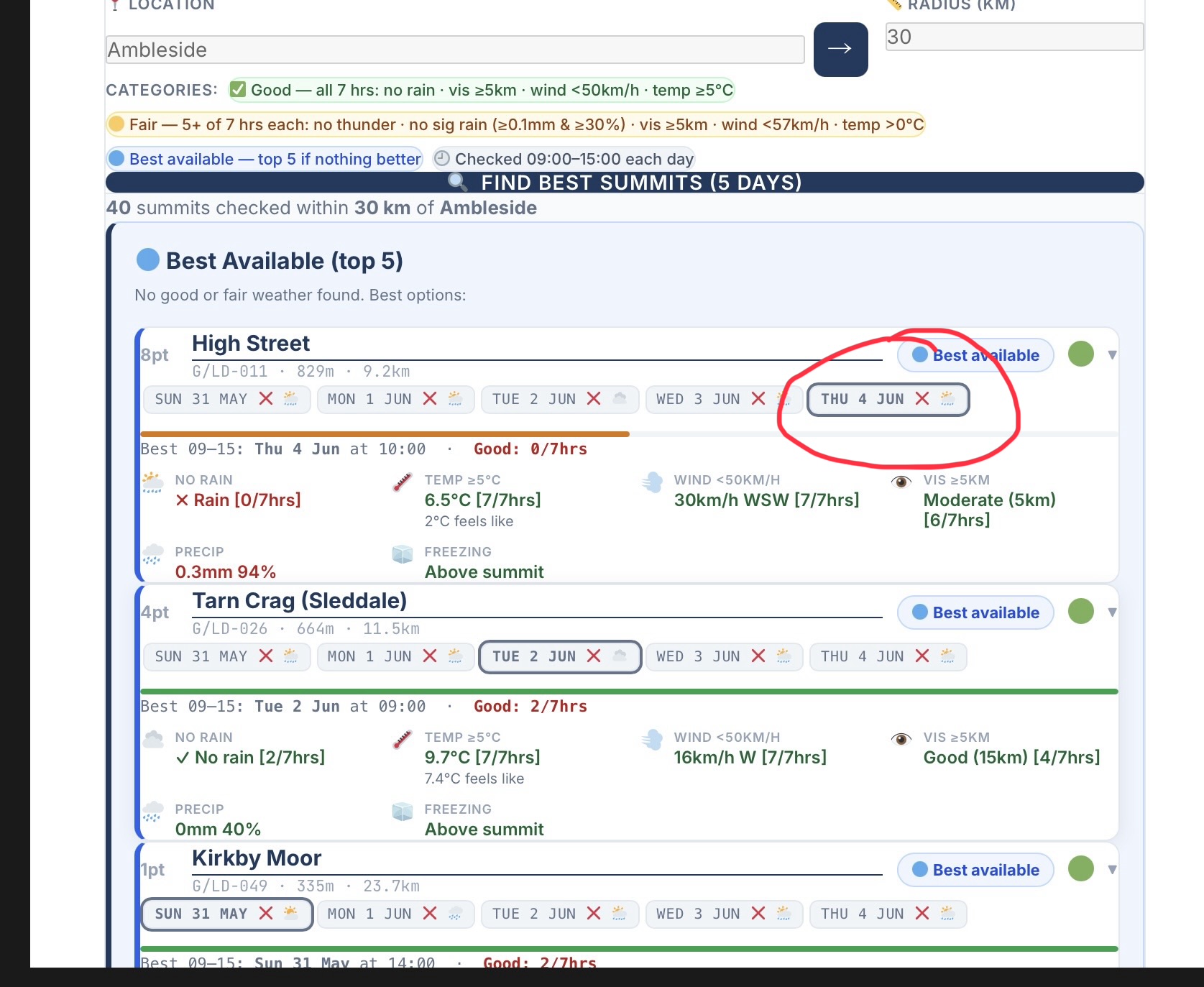The width and height of the screenshot is (1204, 987).
Task: Select WED 3 JUN tab for Tarn Crag
Action: [x=724, y=656]
